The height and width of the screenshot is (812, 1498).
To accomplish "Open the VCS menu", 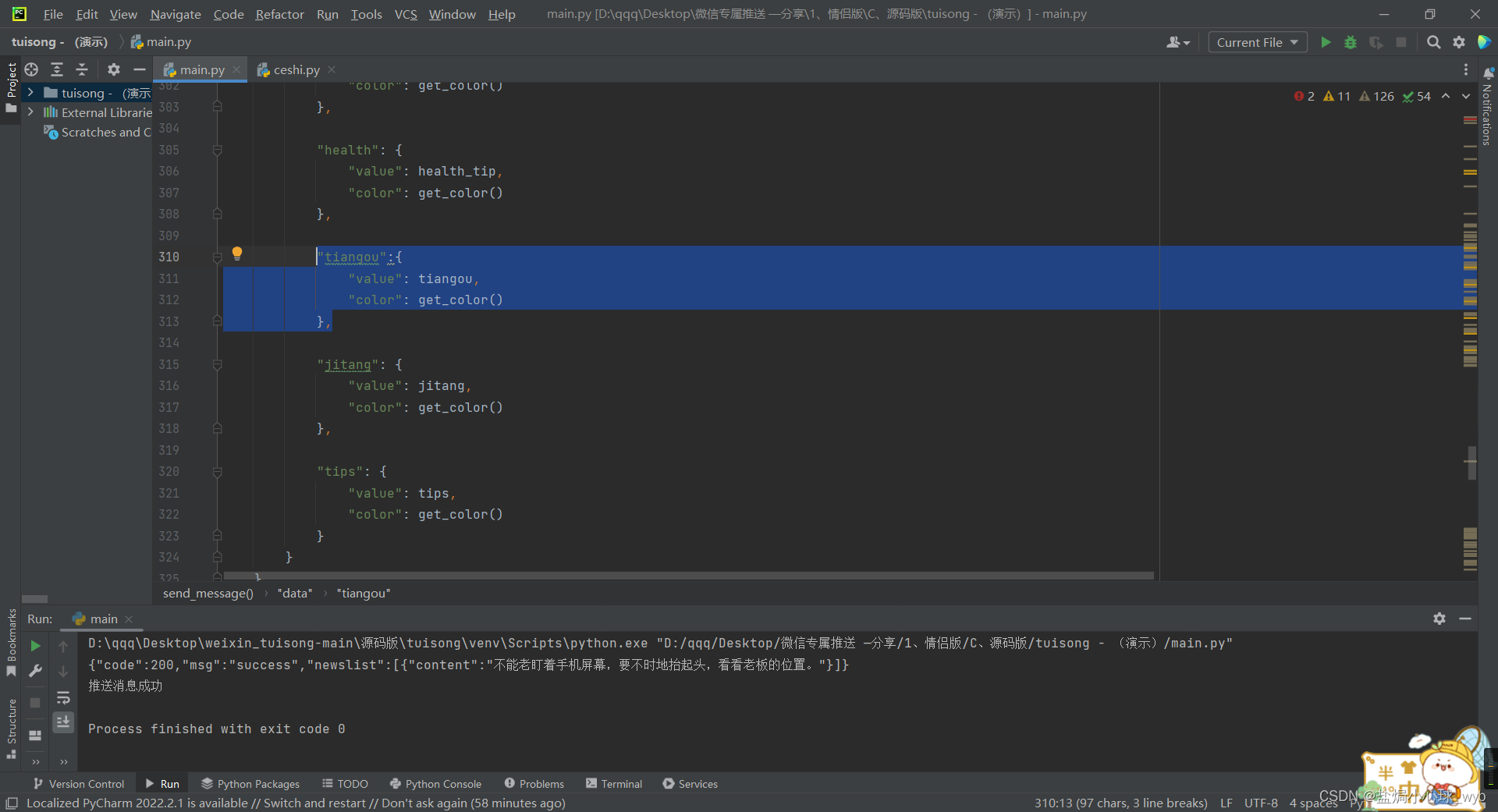I will pos(406,14).
